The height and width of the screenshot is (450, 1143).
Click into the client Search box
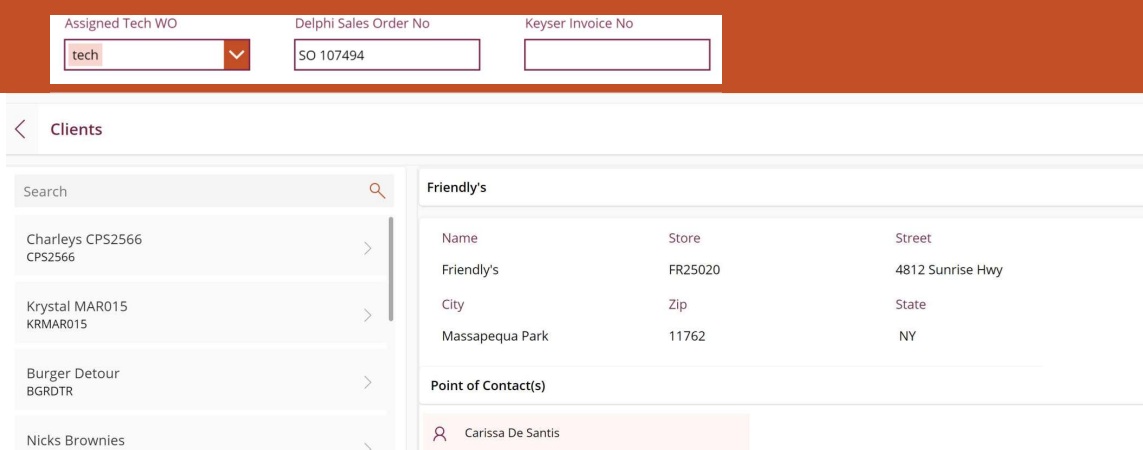point(190,191)
